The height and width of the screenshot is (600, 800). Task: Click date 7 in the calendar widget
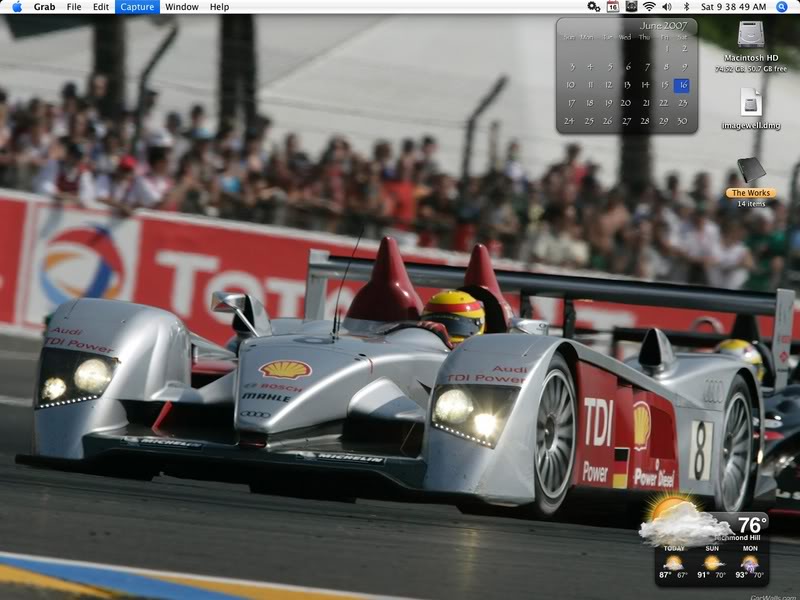click(x=646, y=67)
